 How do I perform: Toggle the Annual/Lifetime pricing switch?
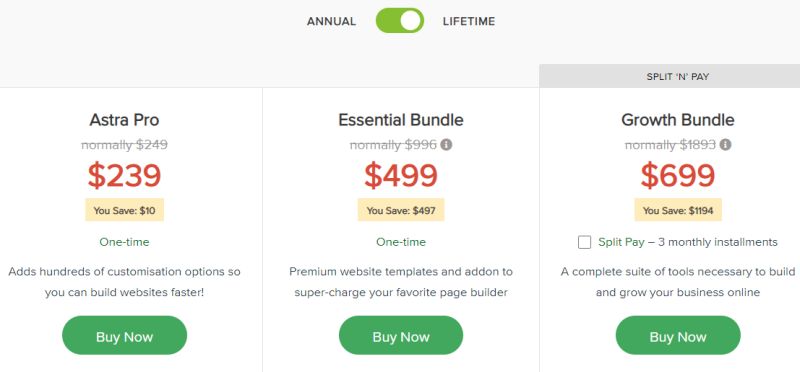[399, 21]
